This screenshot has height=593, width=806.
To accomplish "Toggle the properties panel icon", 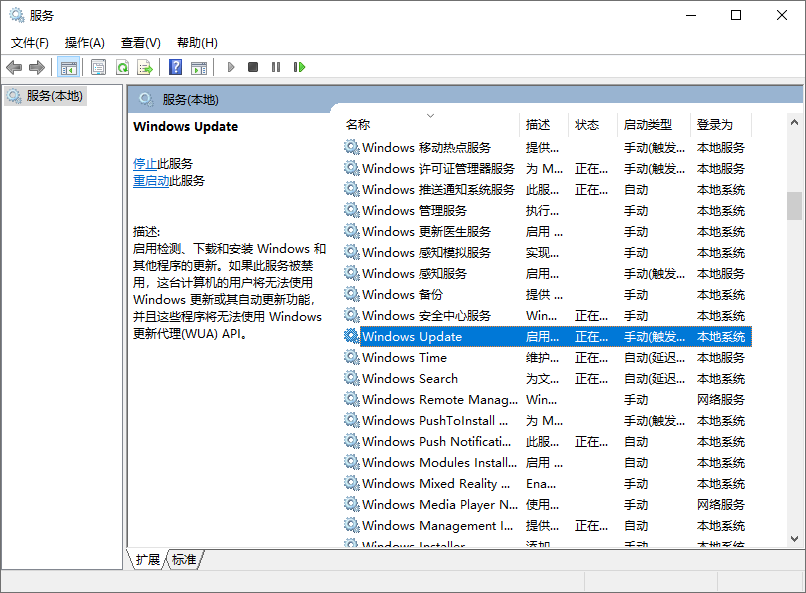I will (97, 67).
